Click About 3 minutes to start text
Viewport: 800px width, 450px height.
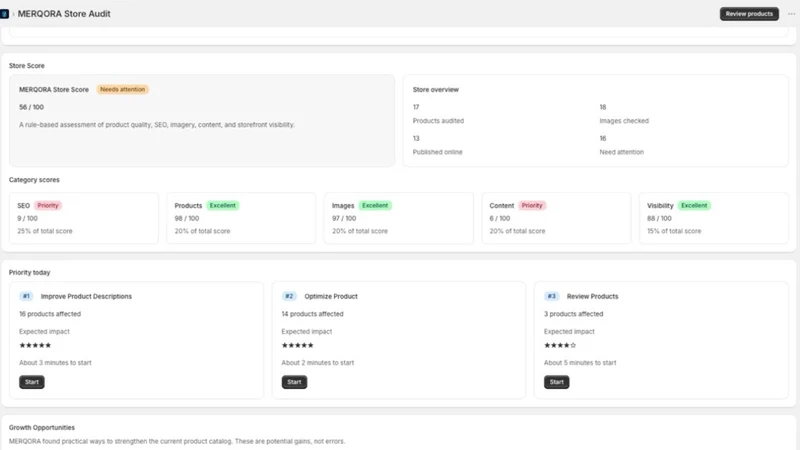[55, 363]
